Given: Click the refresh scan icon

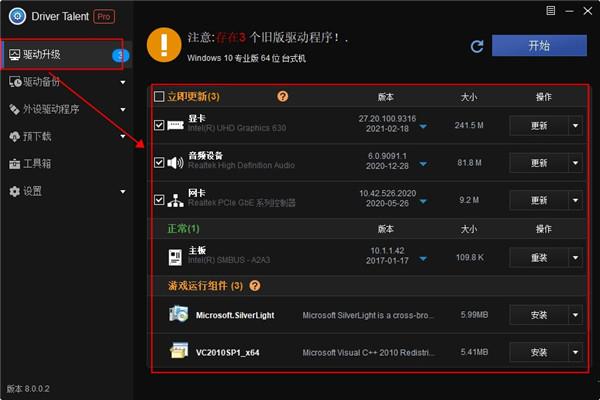Looking at the screenshot, I should tap(477, 46).
